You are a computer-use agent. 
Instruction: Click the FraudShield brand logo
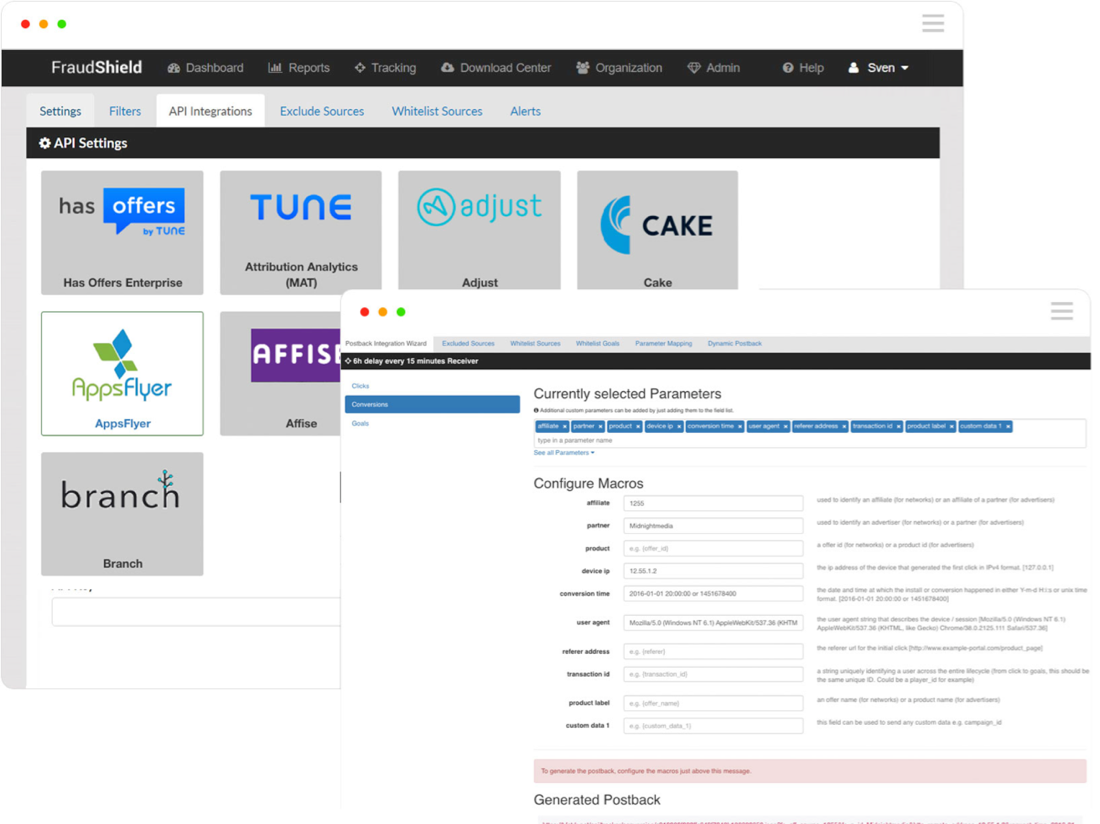coord(97,67)
